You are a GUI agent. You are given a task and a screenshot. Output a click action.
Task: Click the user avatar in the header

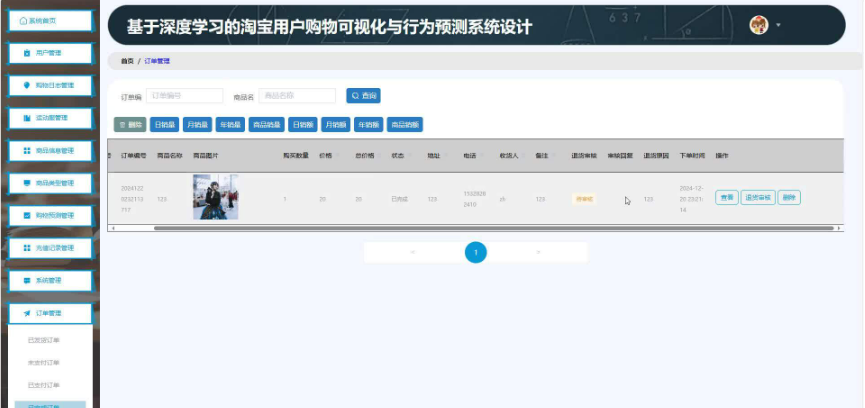(x=759, y=25)
